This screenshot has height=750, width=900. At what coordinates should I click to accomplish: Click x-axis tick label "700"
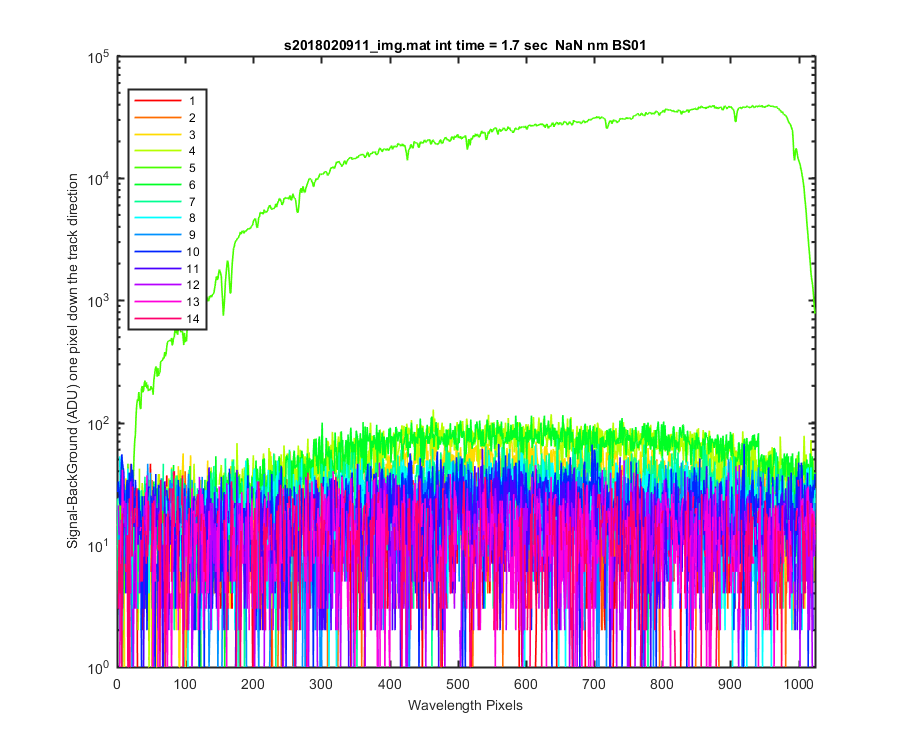pyautogui.click(x=594, y=685)
